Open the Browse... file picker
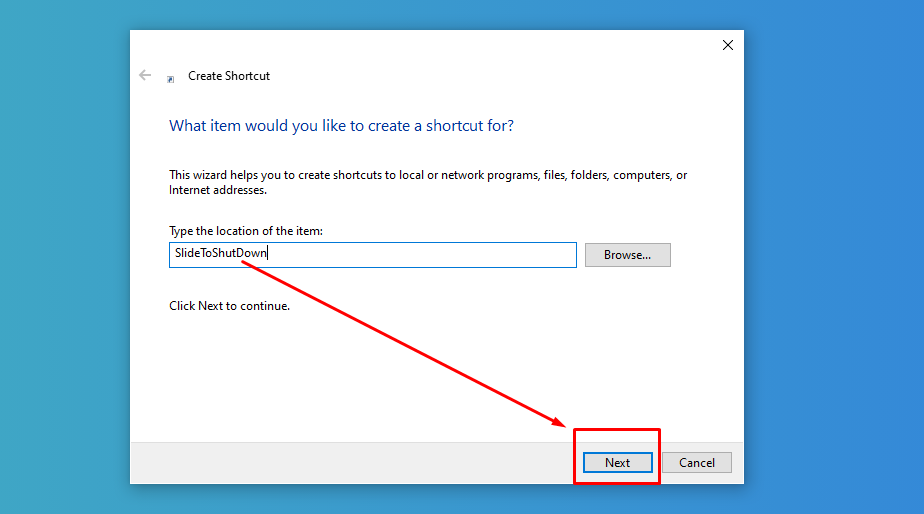 [x=628, y=255]
